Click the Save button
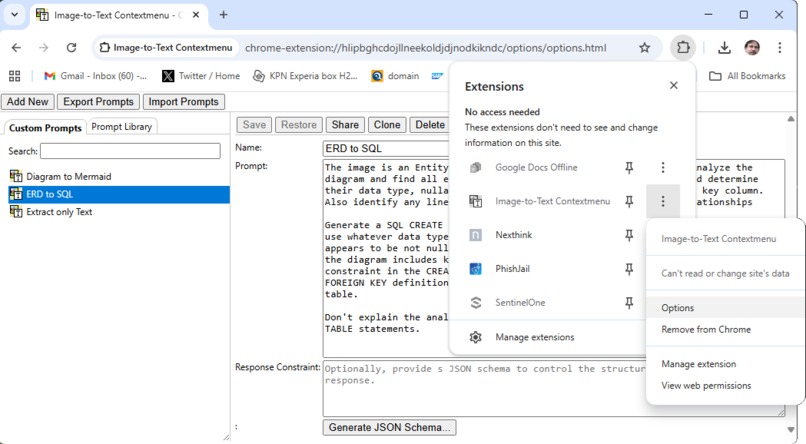 point(254,125)
